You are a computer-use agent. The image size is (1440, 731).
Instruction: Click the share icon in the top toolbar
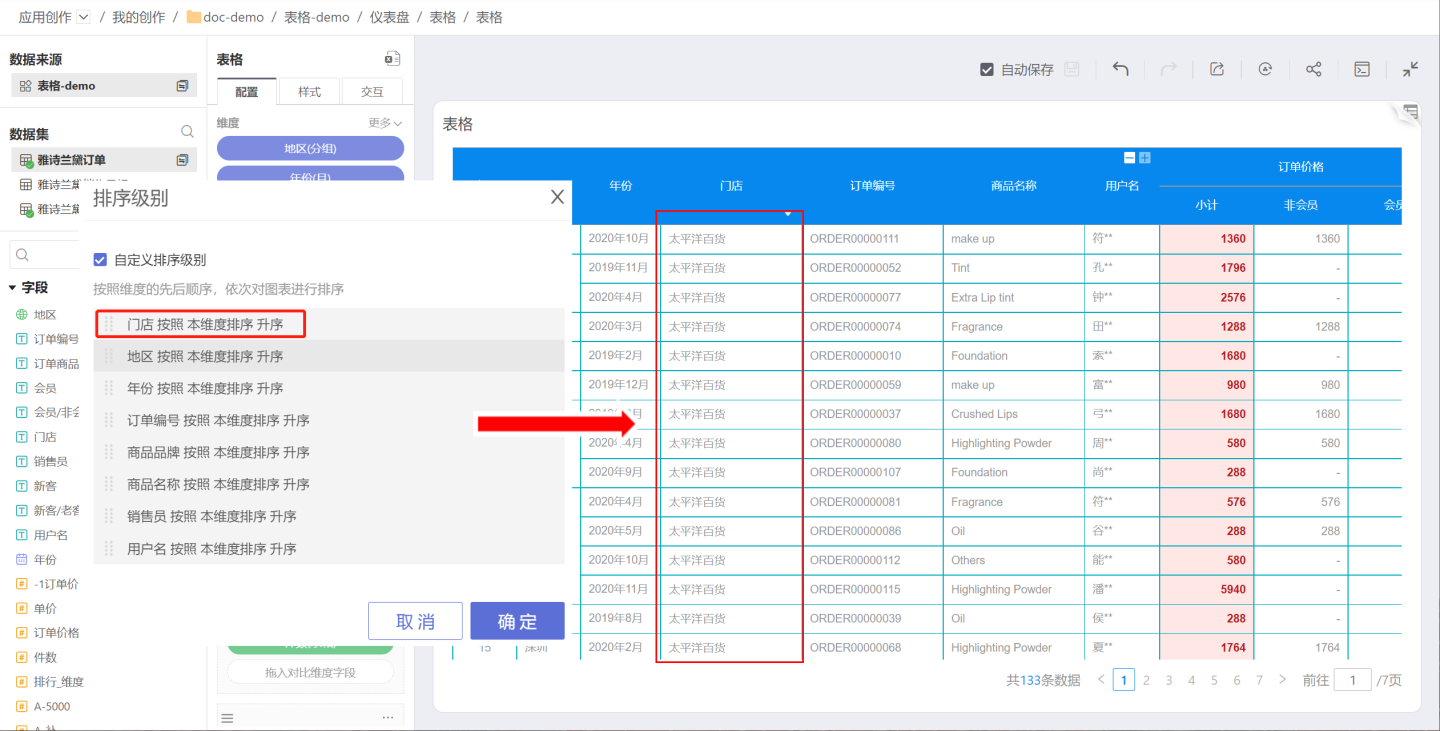[x=1314, y=69]
